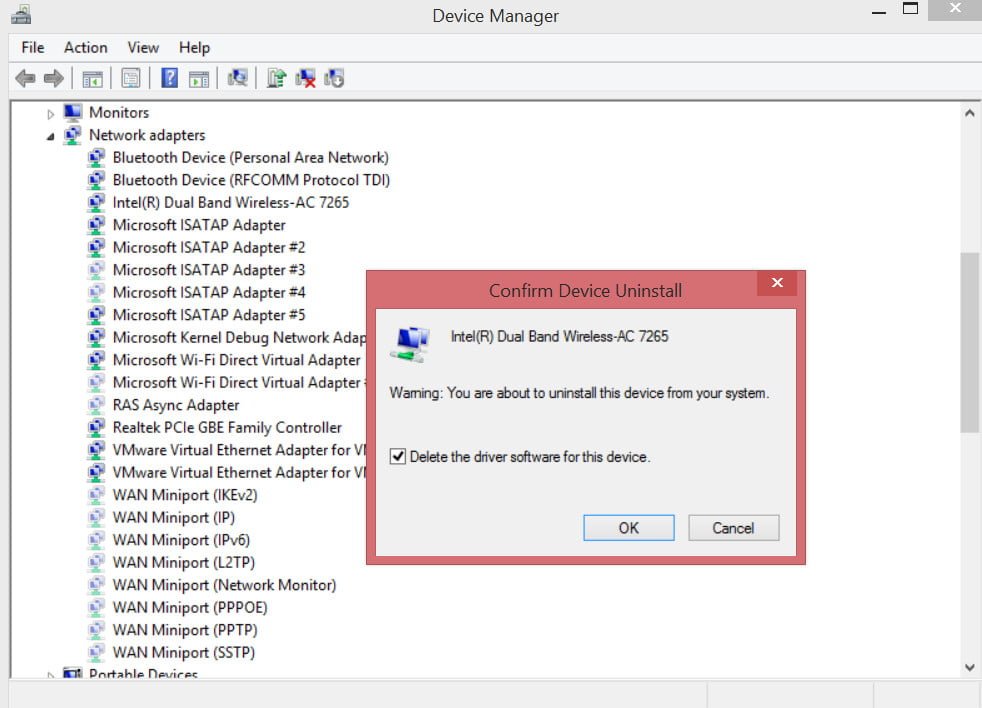
Task: Click network device icon in uninstall dialog
Action: pyautogui.click(x=410, y=344)
